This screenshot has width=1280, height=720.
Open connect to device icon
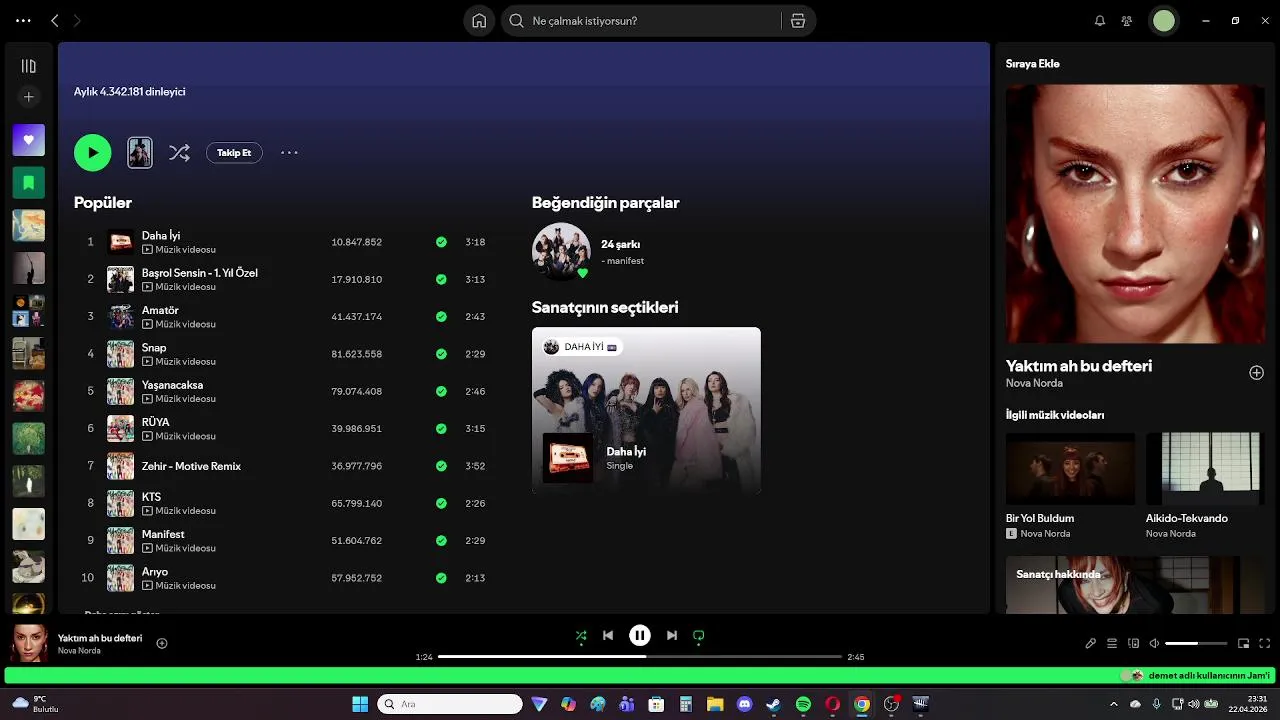click(x=1133, y=643)
